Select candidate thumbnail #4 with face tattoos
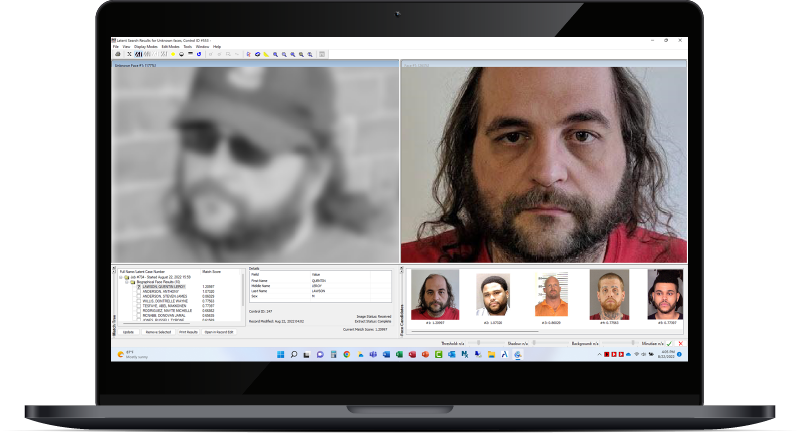The width and height of the screenshot is (800, 434). [609, 295]
